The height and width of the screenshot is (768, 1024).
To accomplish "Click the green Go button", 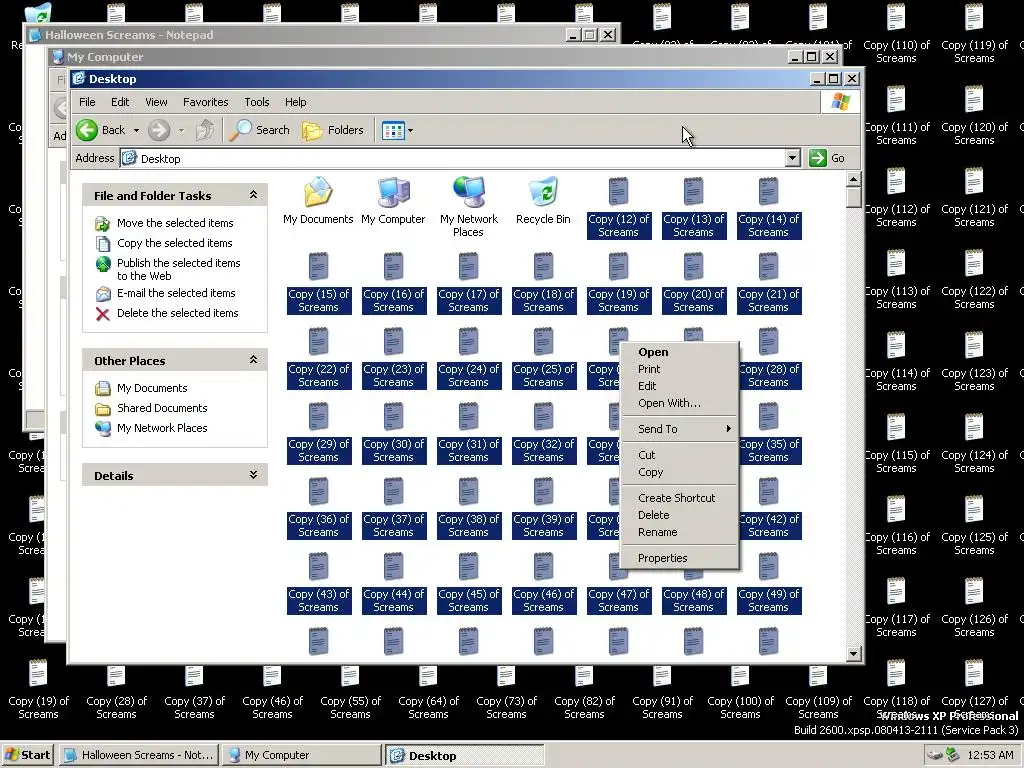I will coord(827,158).
